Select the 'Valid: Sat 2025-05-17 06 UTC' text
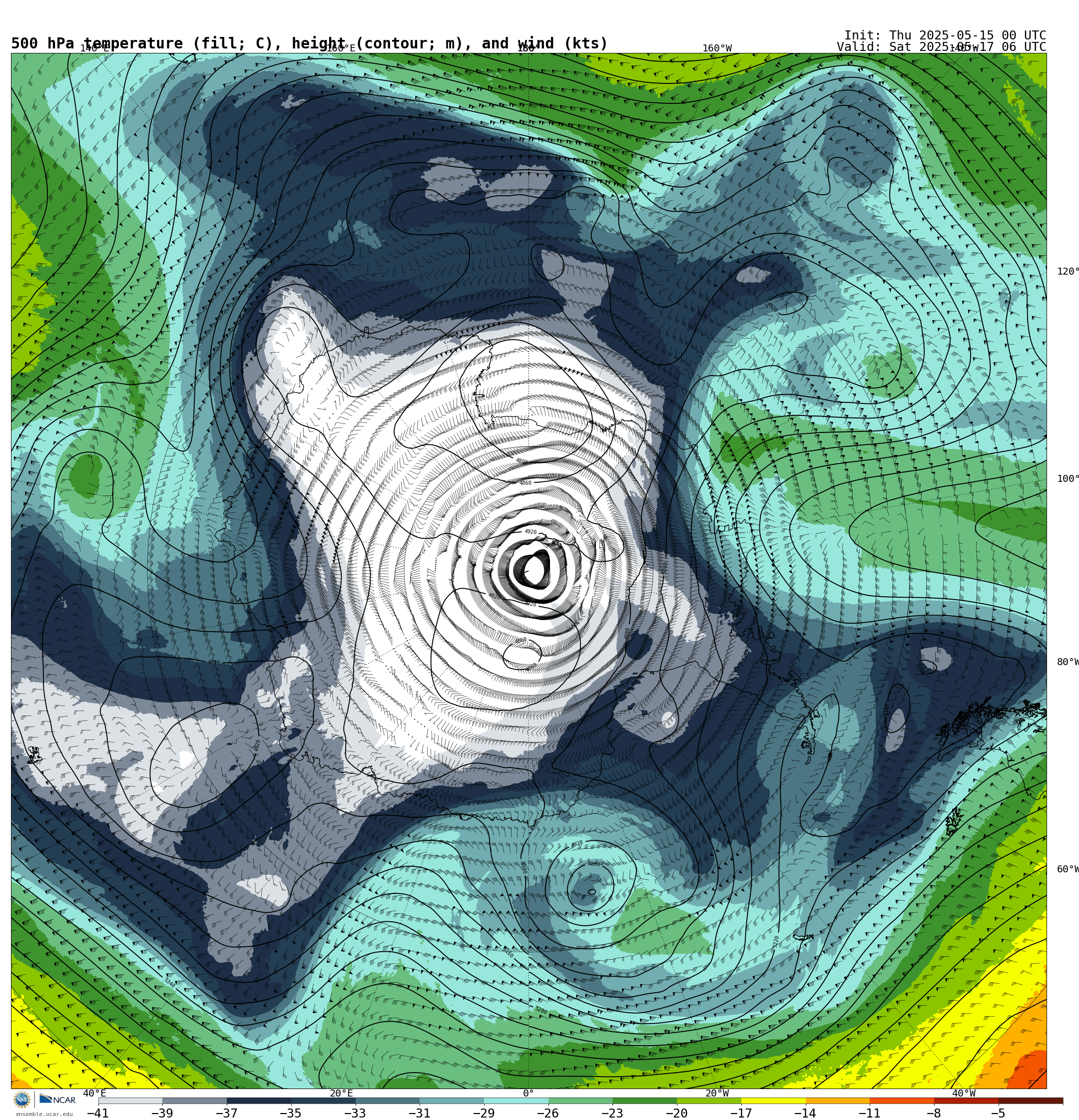Screen dimensions: 1079x1120 pos(941,47)
